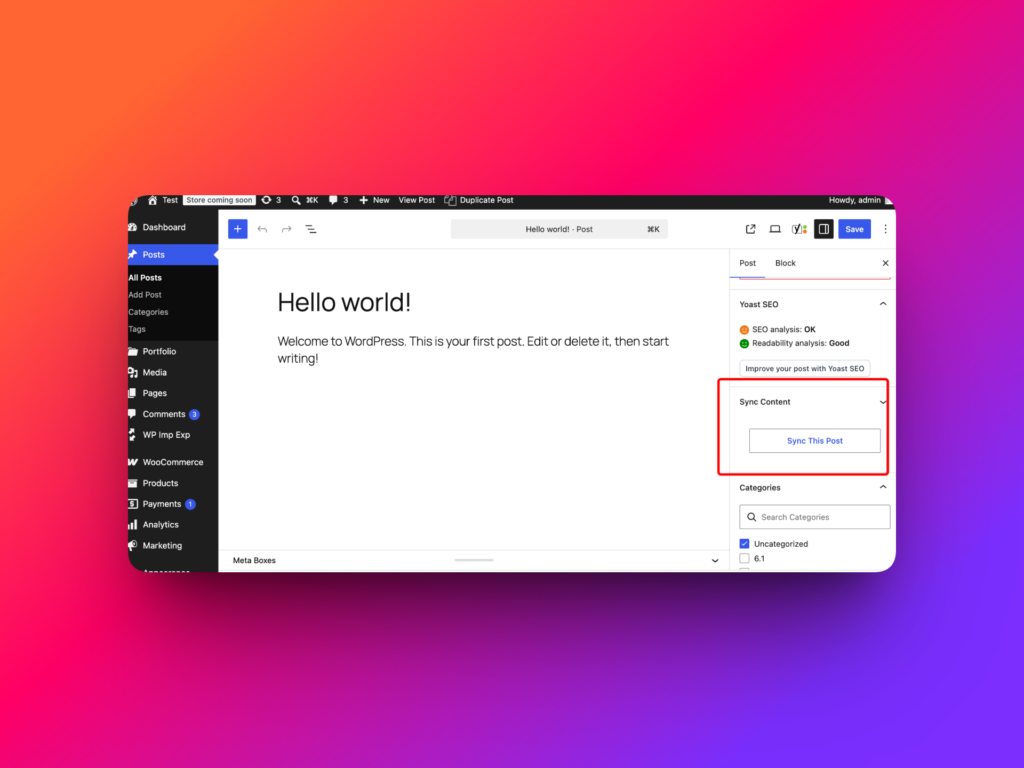Open the editor options three-dot menu
Image resolution: width=1024 pixels, height=768 pixels.
click(x=886, y=229)
